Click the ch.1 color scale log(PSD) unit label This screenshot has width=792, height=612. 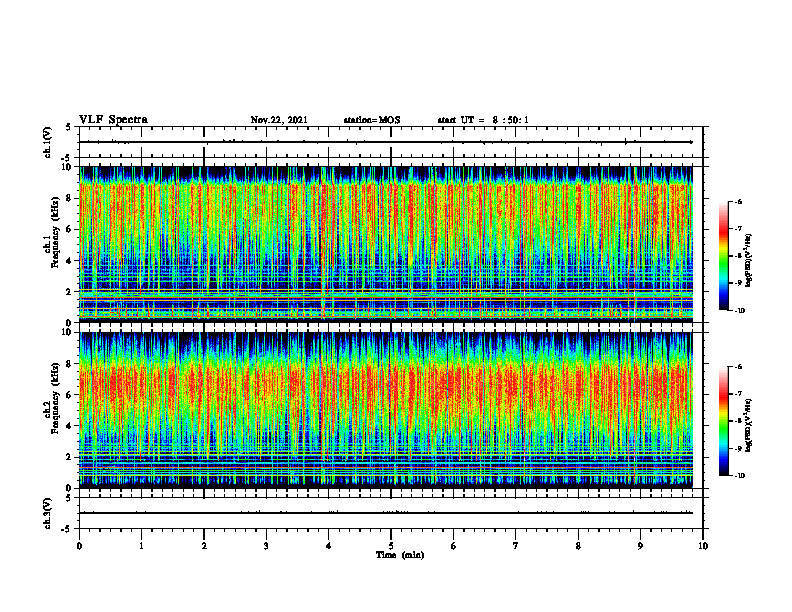click(750, 260)
